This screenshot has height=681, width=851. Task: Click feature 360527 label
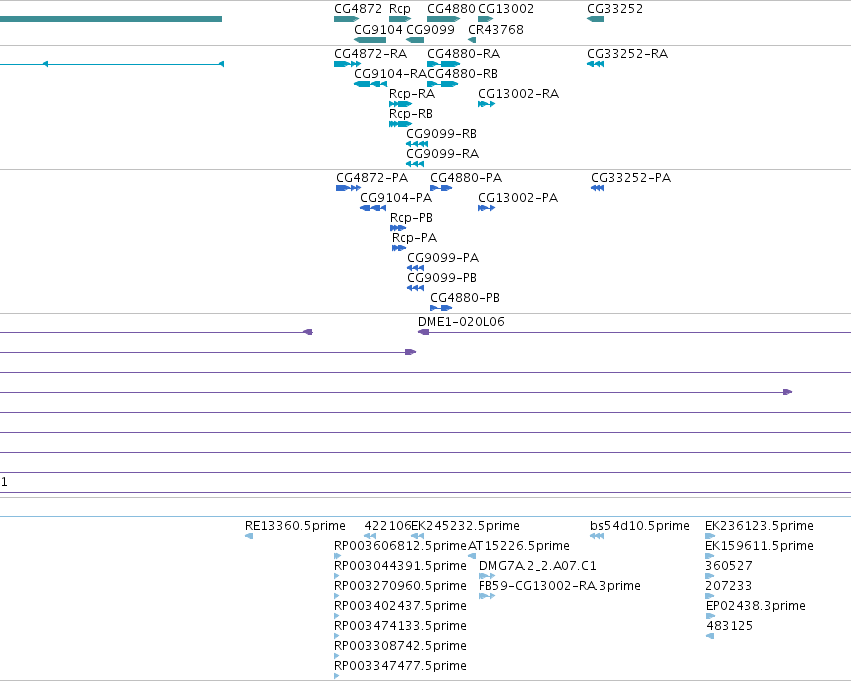pyautogui.click(x=729, y=566)
